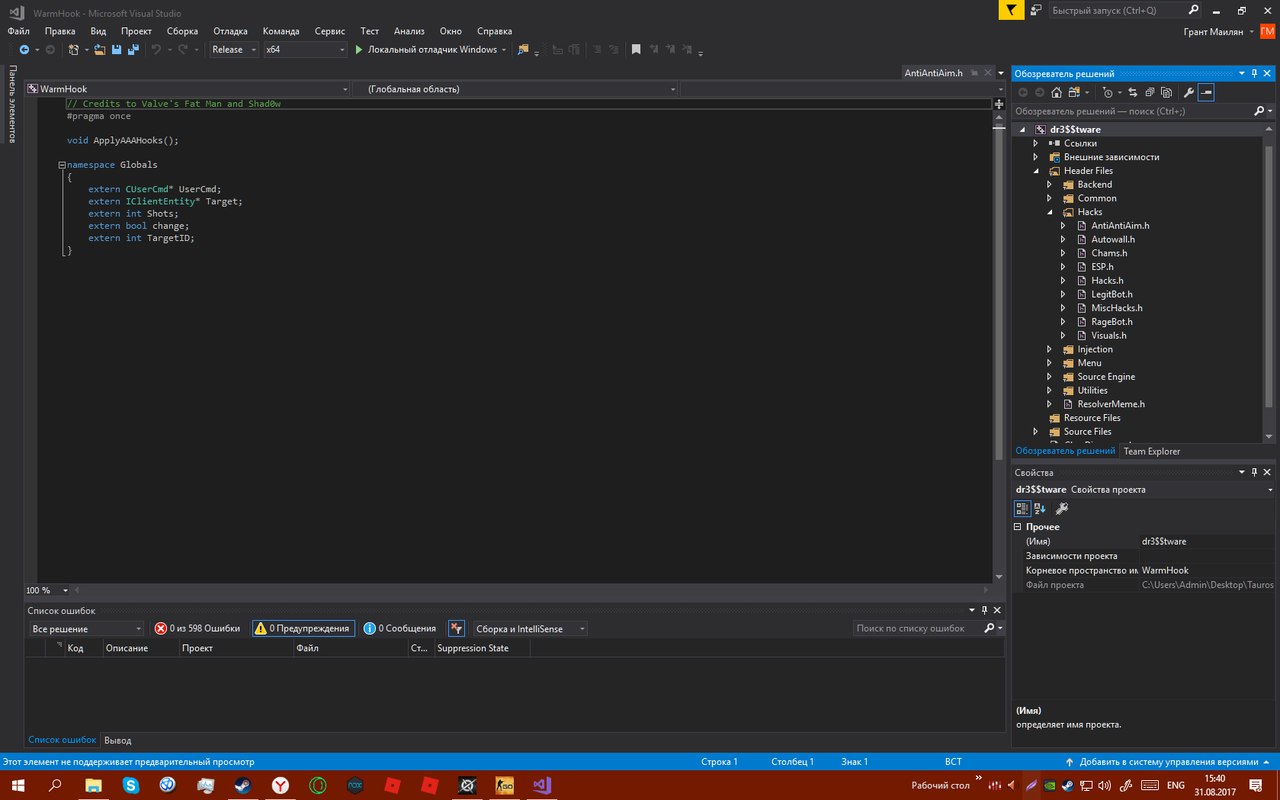The height and width of the screenshot is (800, 1280).
Task: Click the Sync with Active Document icon
Action: (1134, 93)
